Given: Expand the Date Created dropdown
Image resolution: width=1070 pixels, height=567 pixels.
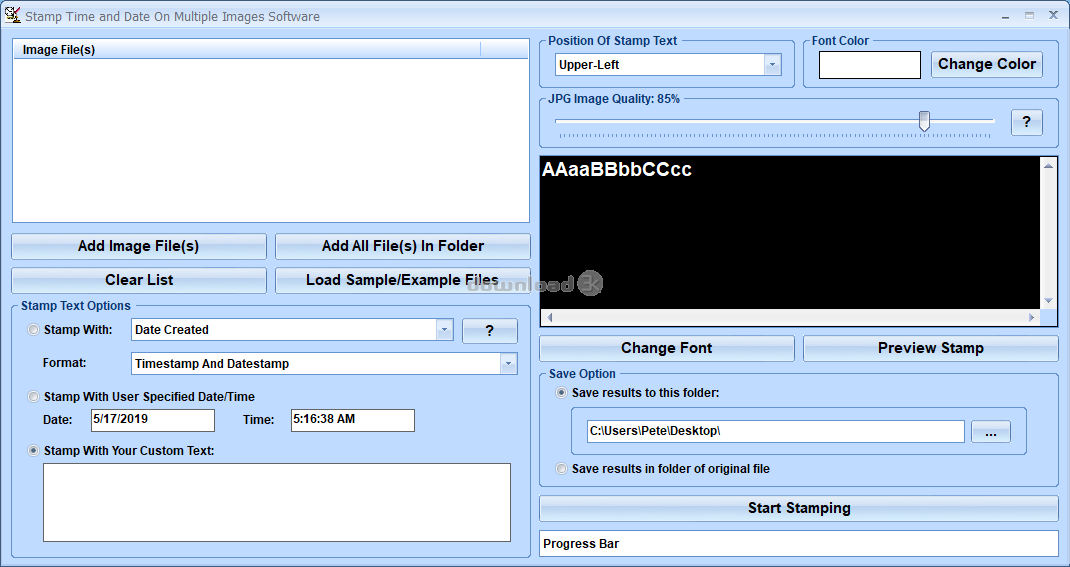Looking at the screenshot, I should (x=444, y=330).
